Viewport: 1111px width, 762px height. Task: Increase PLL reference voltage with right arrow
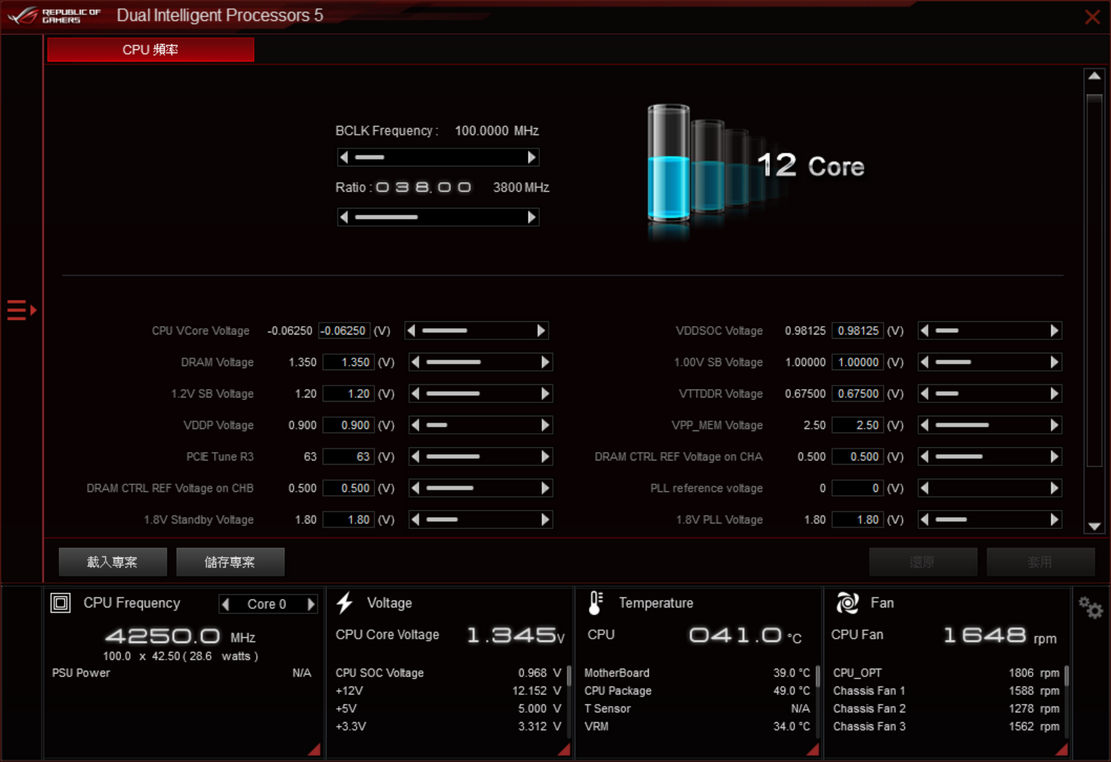point(1054,488)
